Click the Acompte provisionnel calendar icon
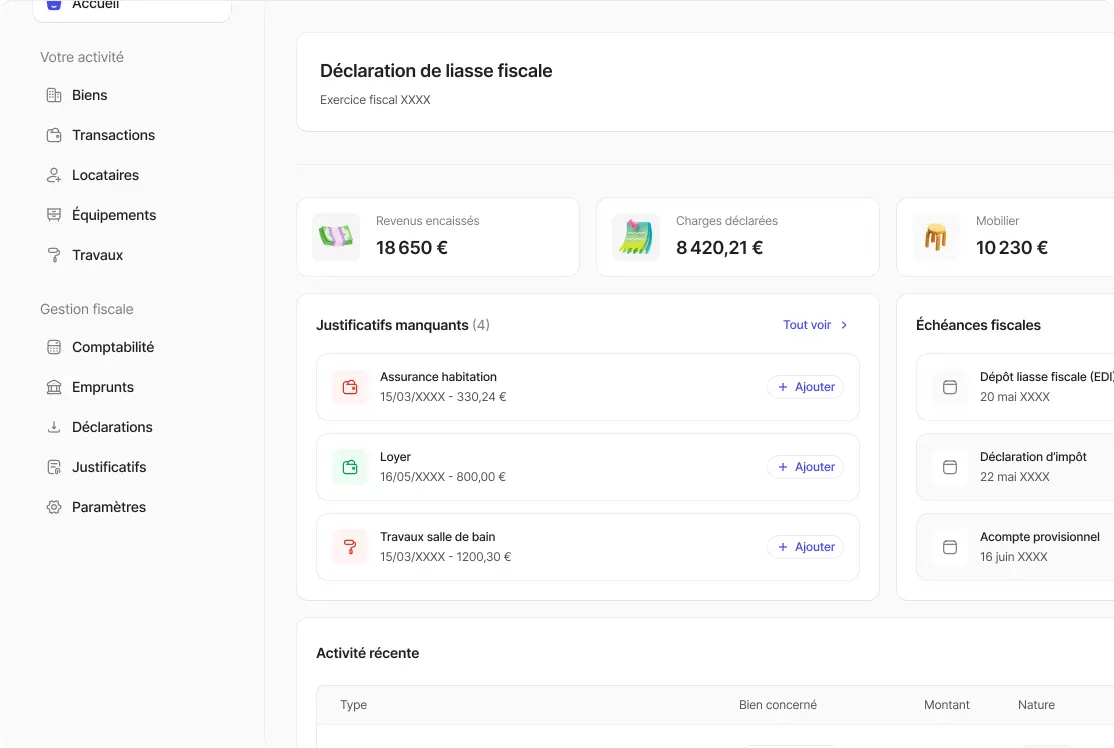This screenshot has height=748, width=1114. [x=948, y=547]
